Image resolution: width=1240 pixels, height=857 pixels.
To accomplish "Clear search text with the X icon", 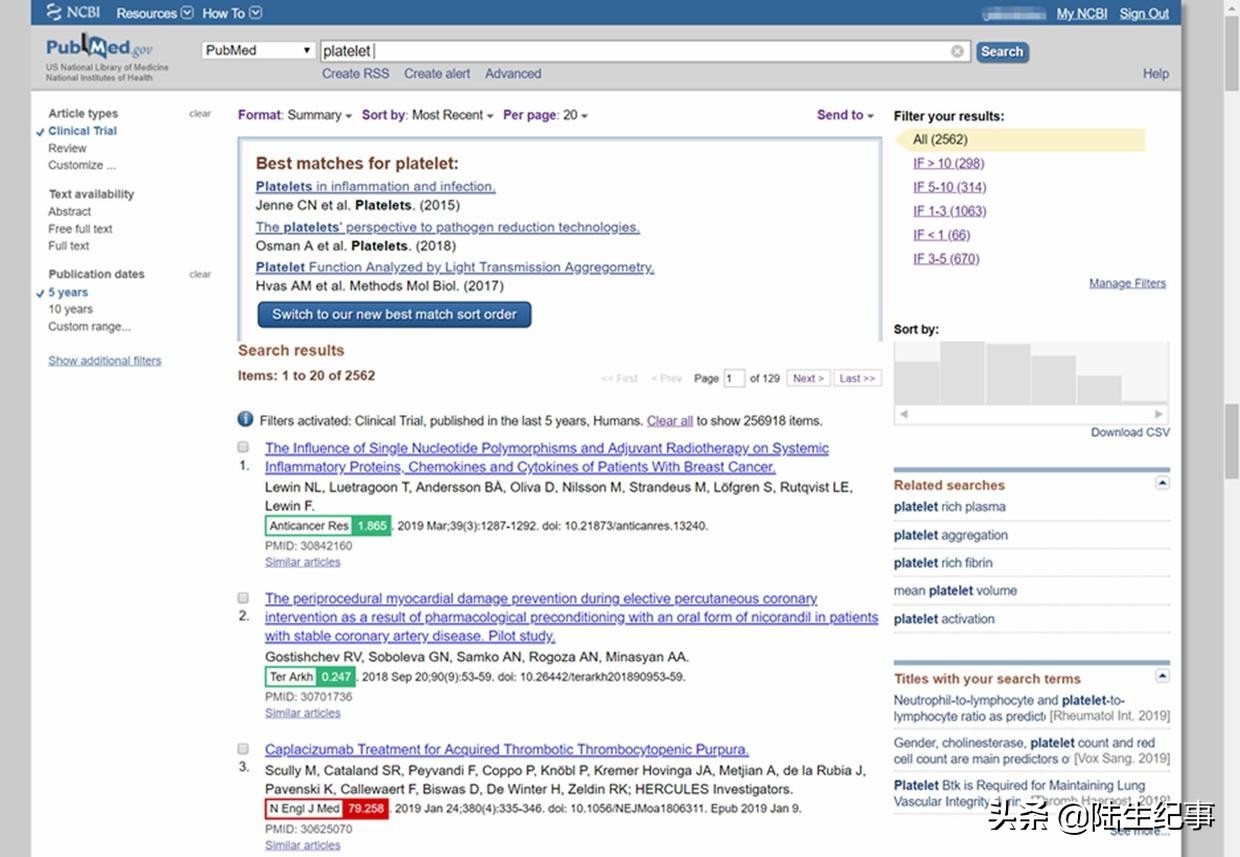I will point(957,51).
